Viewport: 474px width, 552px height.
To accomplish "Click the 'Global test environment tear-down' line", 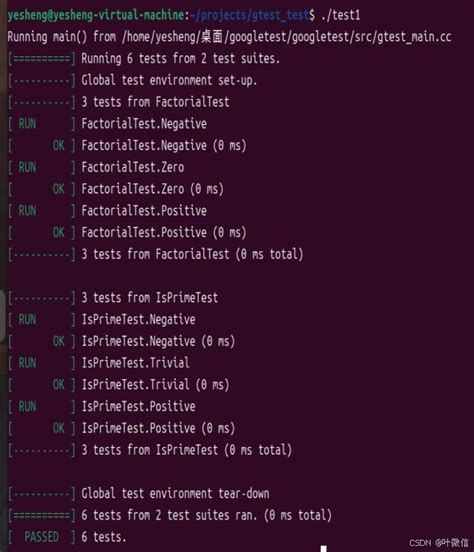I will tap(175, 494).
